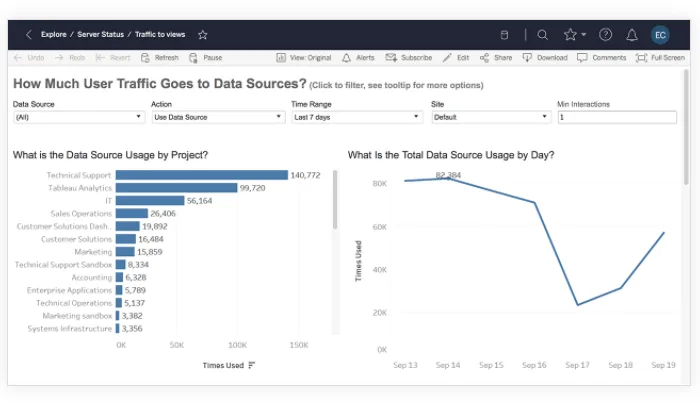700x420 pixels.
Task: Click the Technical Operations label
Action: pos(74,303)
